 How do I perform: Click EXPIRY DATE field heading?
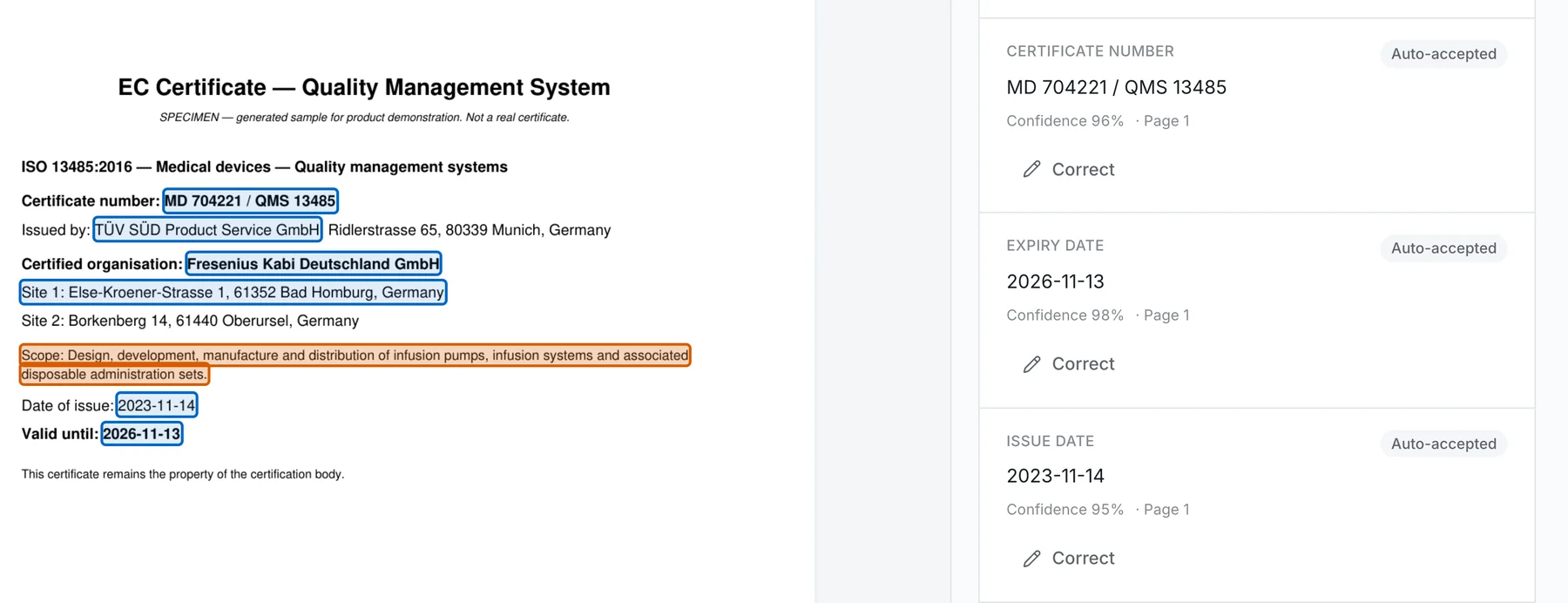1055,246
